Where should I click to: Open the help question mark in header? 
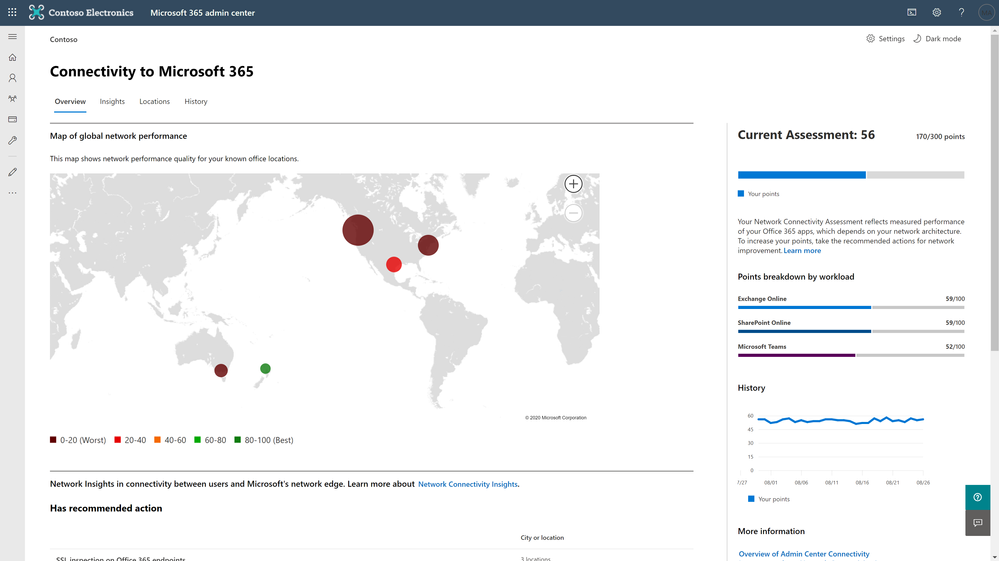(961, 12)
